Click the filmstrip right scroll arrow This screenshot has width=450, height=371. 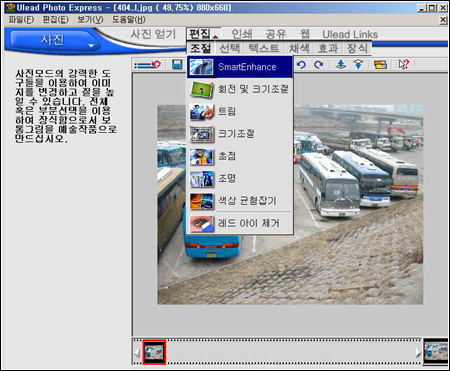(x=418, y=352)
